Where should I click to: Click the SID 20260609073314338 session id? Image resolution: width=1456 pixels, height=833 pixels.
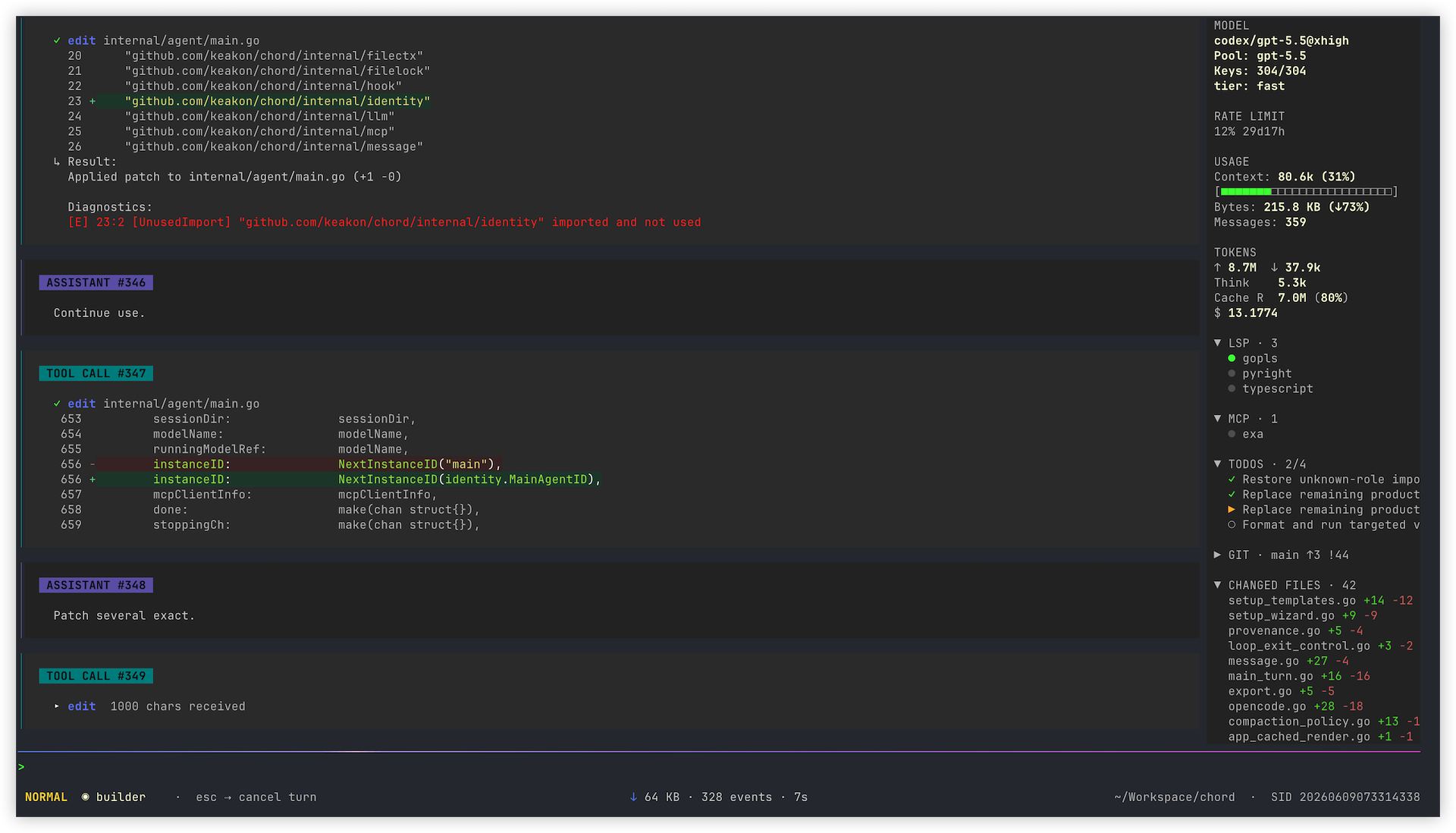pyautogui.click(x=1345, y=797)
